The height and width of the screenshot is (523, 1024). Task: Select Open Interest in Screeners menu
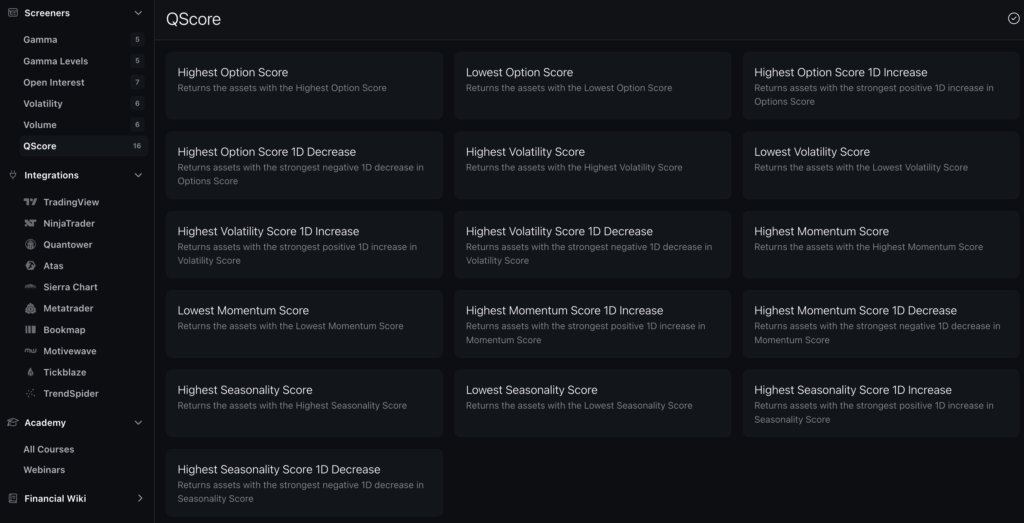coord(54,82)
